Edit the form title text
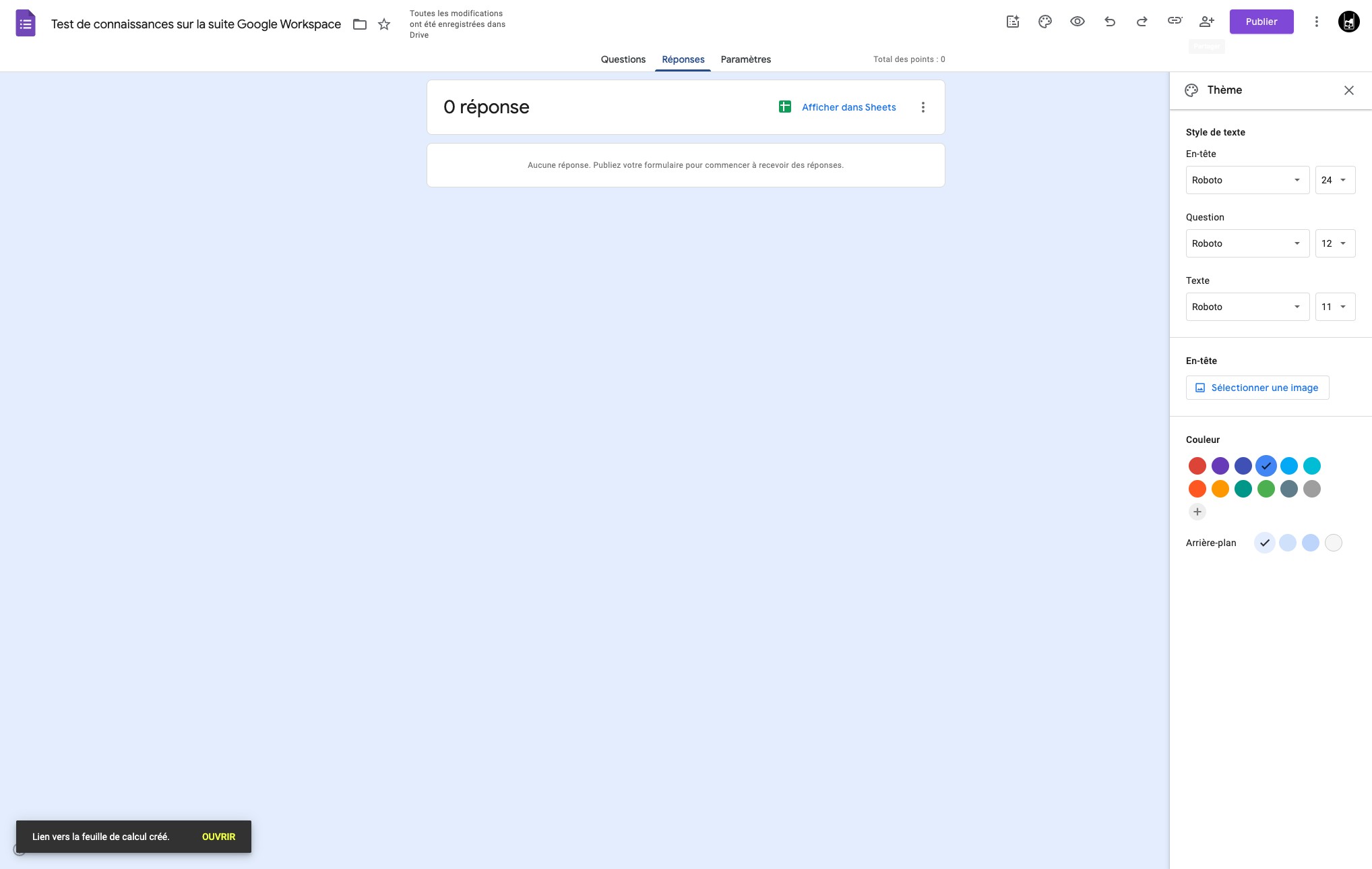Screen dimensions: 1372x869 click(196, 24)
